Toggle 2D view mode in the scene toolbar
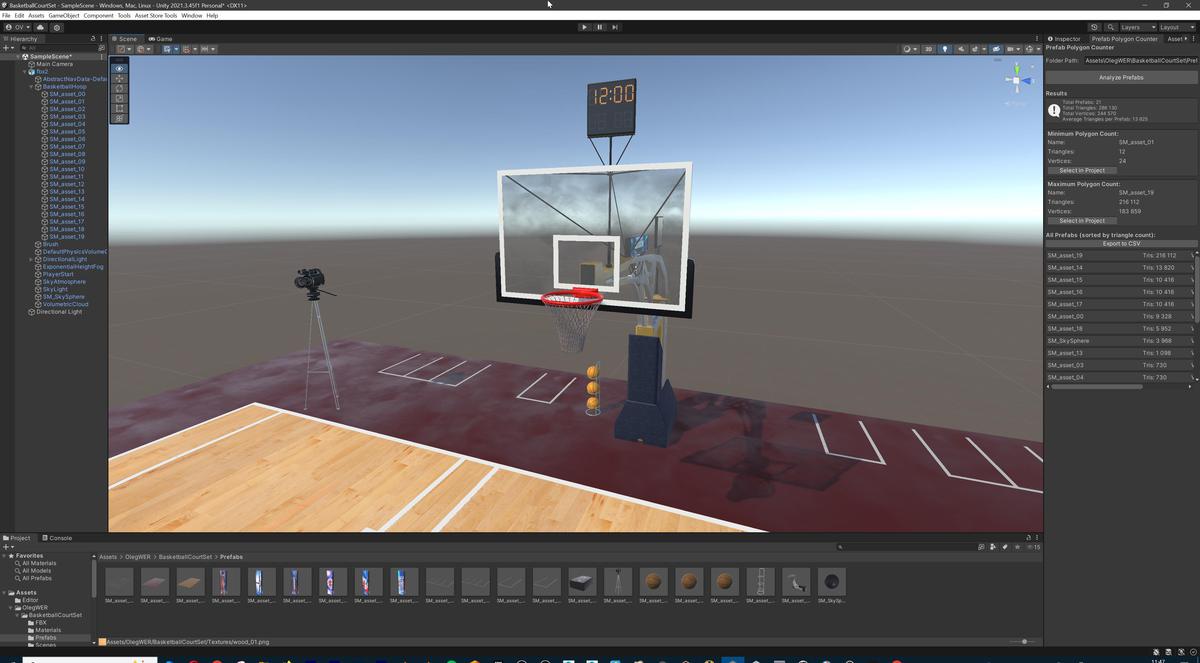 click(929, 49)
